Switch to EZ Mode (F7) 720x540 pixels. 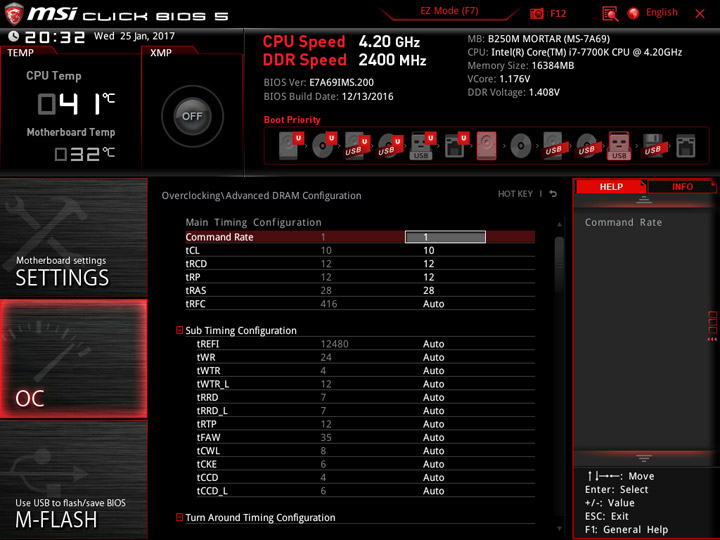pos(449,11)
